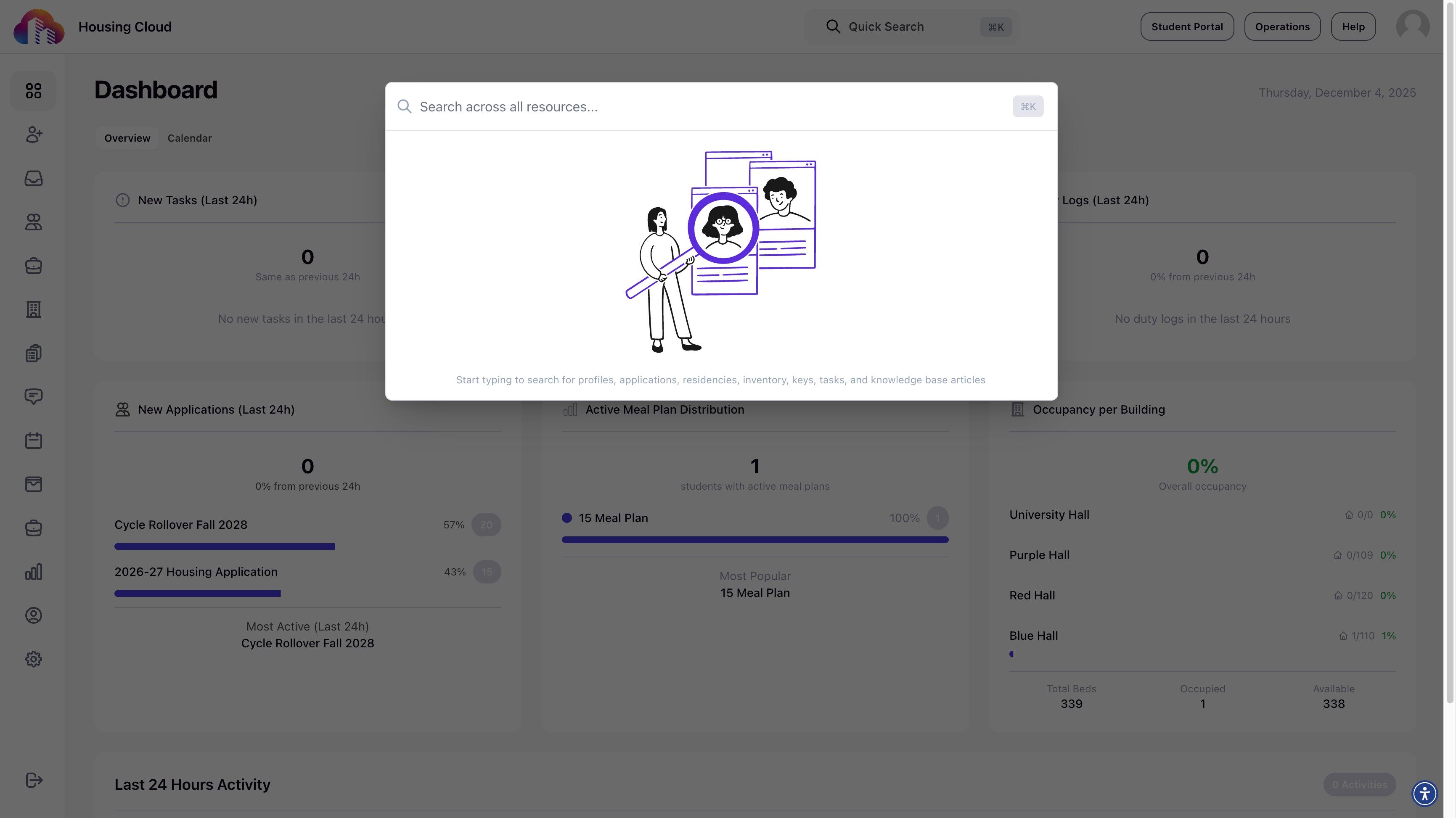Click the Cycle Rollover Fall 2028 progress bar
This screenshot has height=818, width=1456.
point(225,546)
